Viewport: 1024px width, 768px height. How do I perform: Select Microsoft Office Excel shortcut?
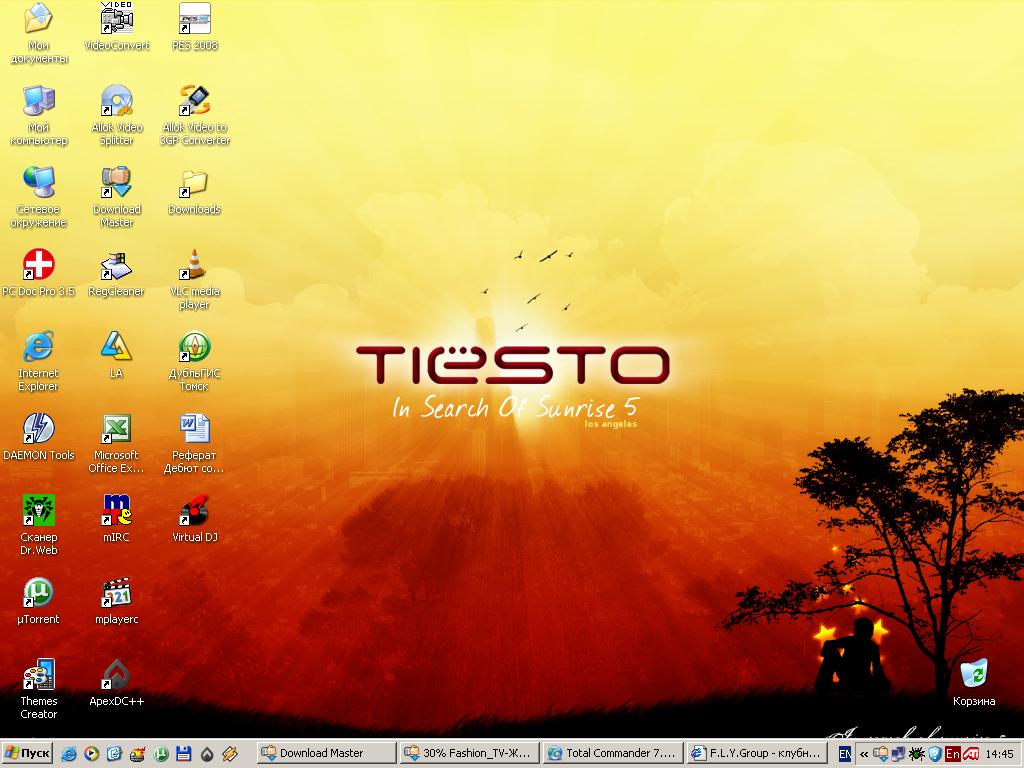(x=116, y=443)
